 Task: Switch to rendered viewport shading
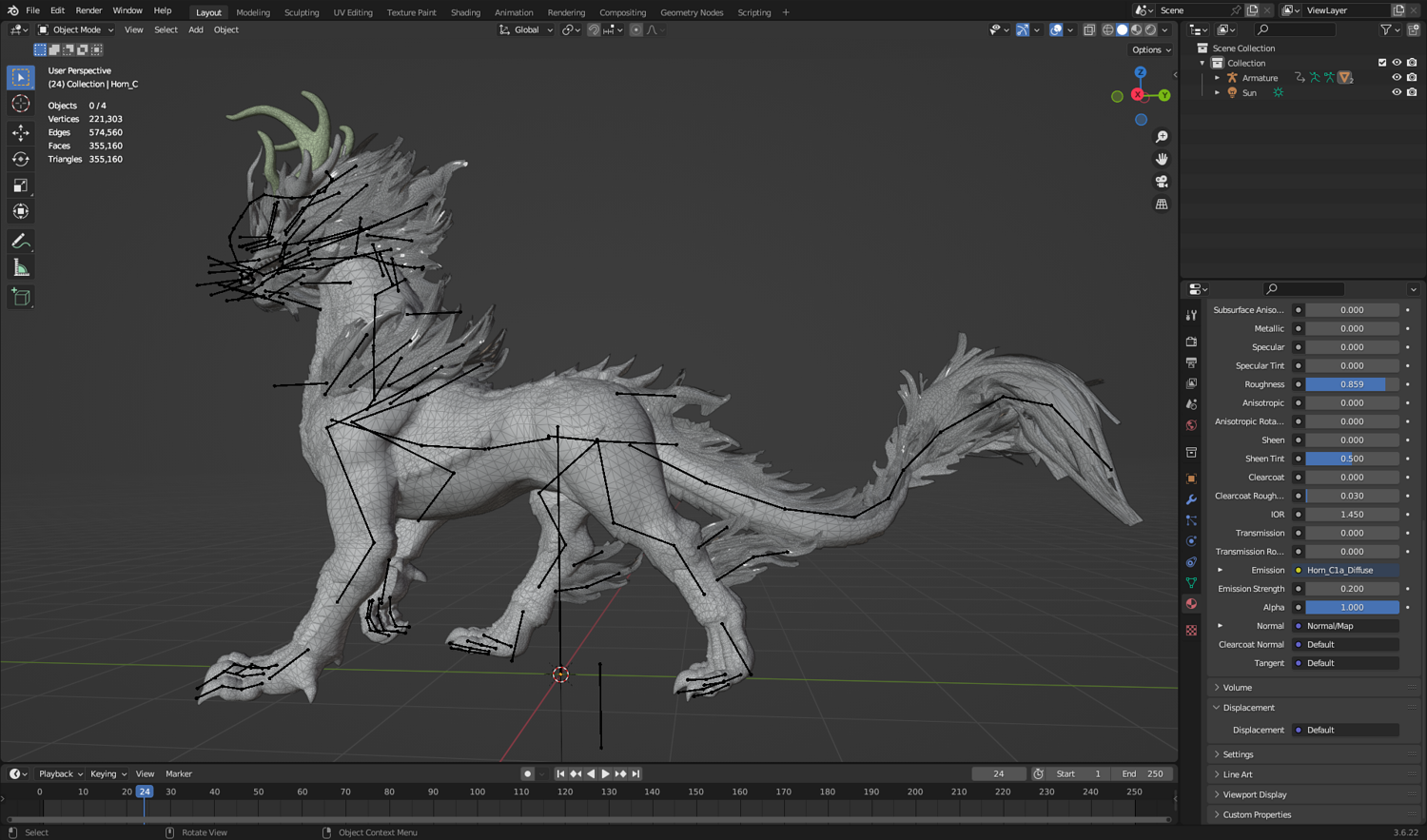(1151, 29)
